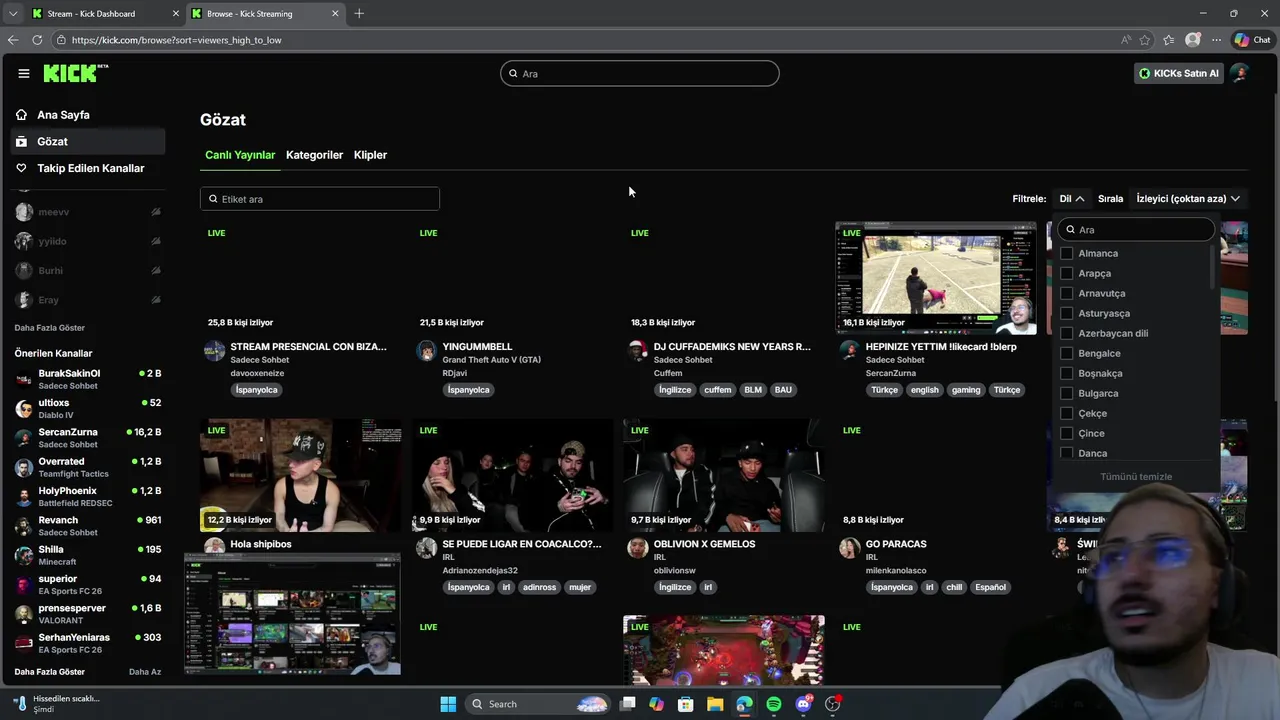This screenshot has height=720, width=1280.
Task: Open the Kick user profile avatar
Action: tap(1240, 73)
